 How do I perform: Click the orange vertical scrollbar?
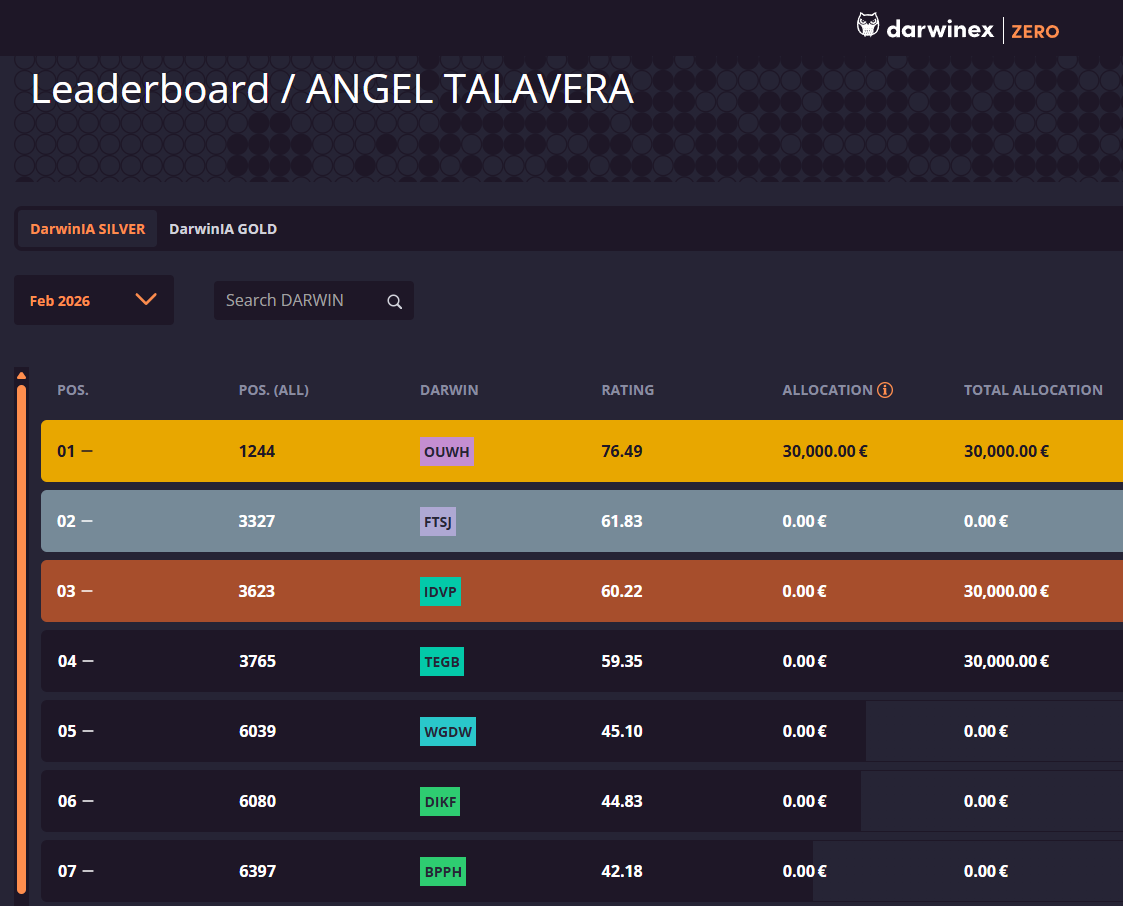(x=21, y=639)
